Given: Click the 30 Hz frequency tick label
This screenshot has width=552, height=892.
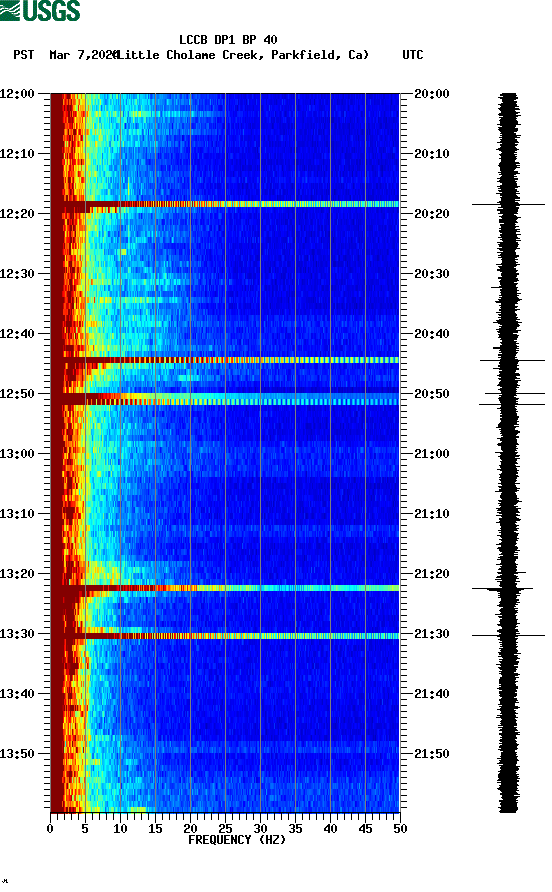Looking at the screenshot, I should click(x=260, y=829).
